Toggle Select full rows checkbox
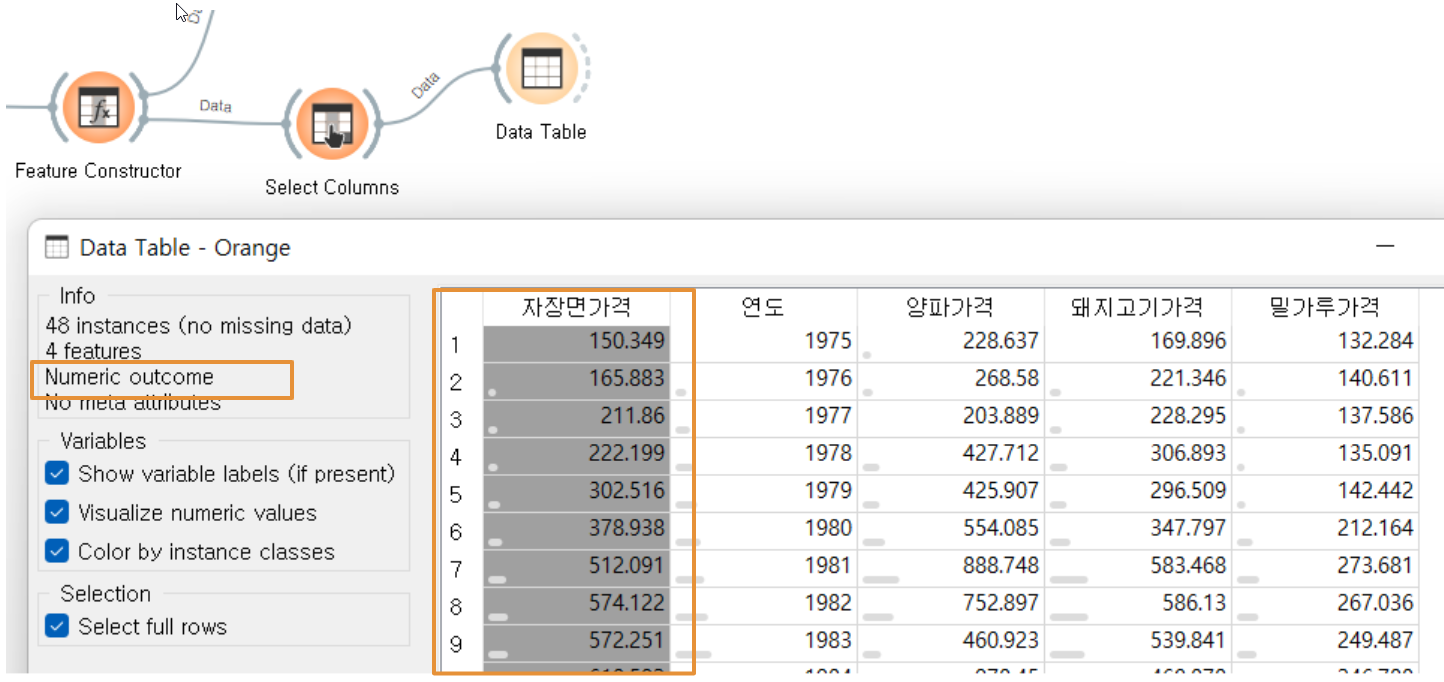 [58, 627]
